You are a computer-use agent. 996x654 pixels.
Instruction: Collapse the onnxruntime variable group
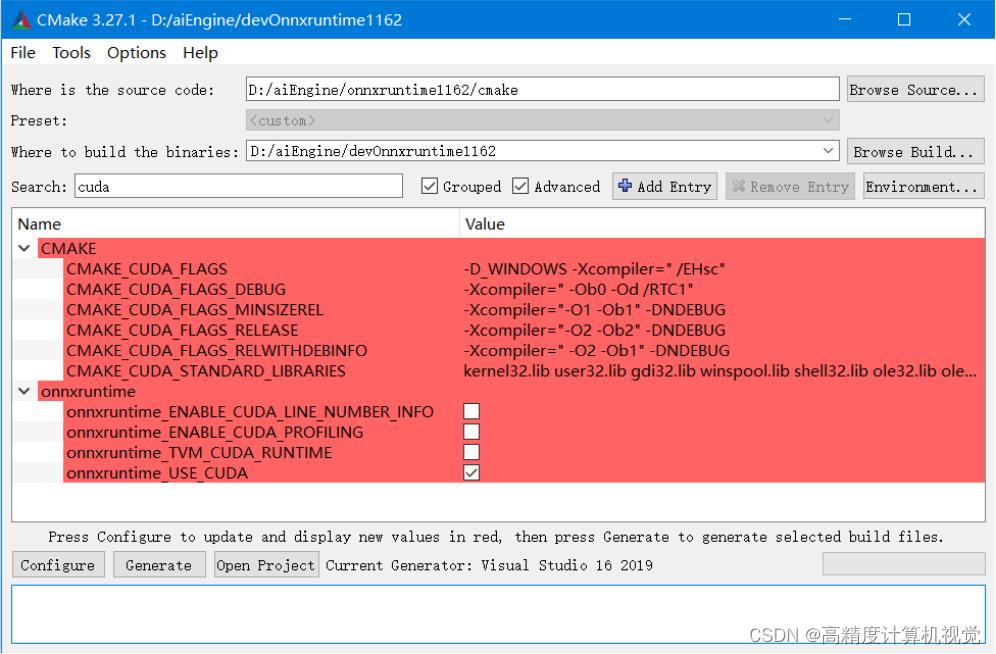click(24, 389)
